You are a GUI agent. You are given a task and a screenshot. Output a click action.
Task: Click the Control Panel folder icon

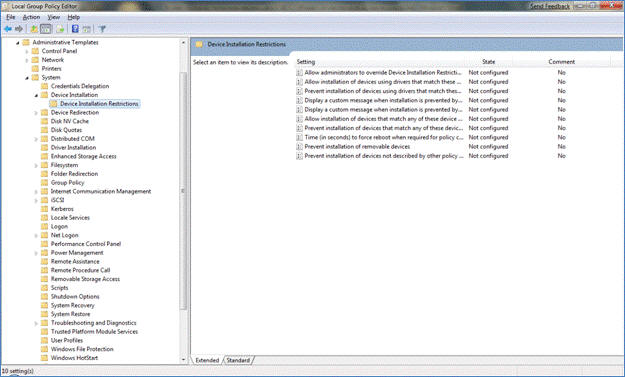click(35, 51)
